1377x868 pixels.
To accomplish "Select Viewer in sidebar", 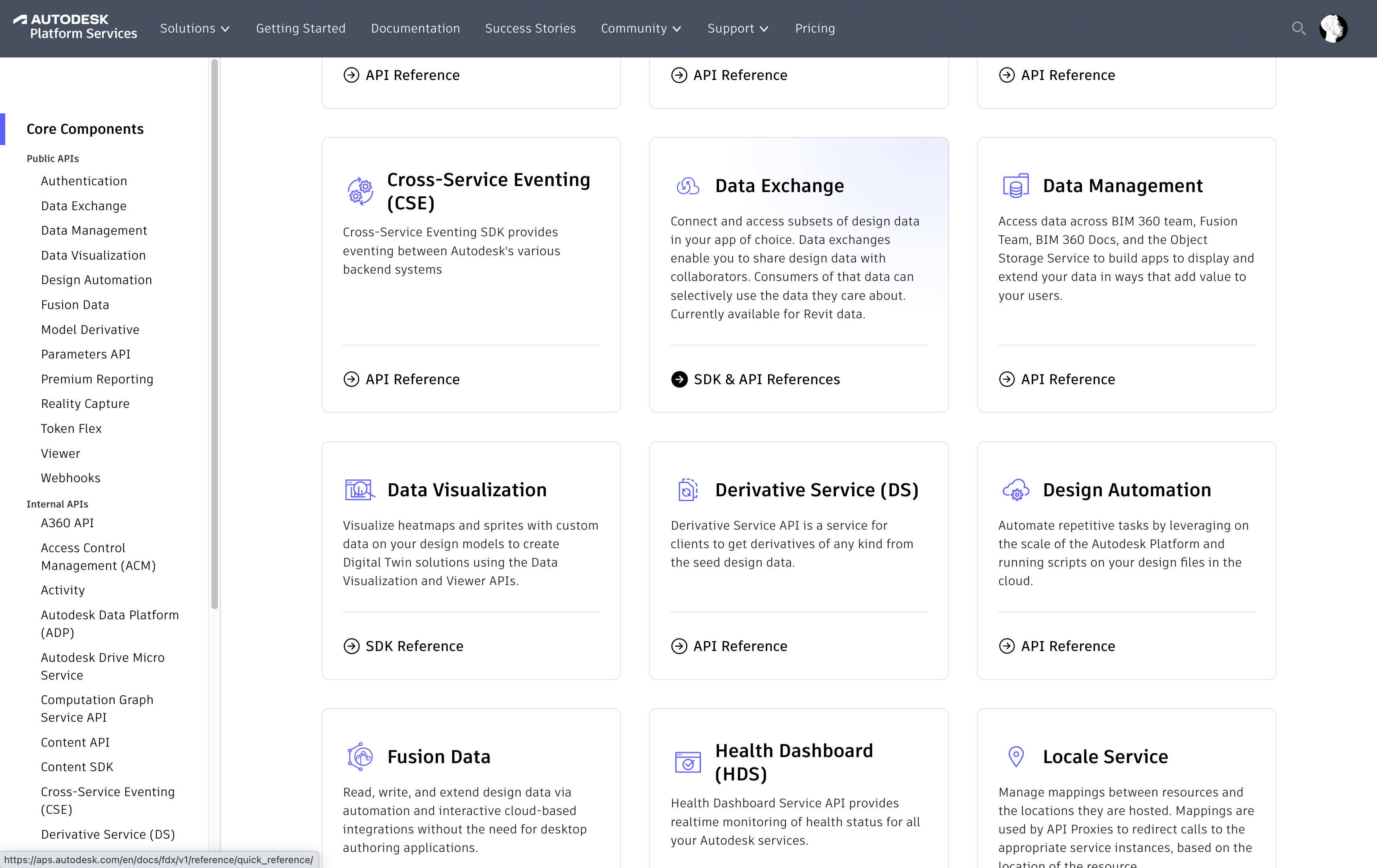I will tap(60, 453).
